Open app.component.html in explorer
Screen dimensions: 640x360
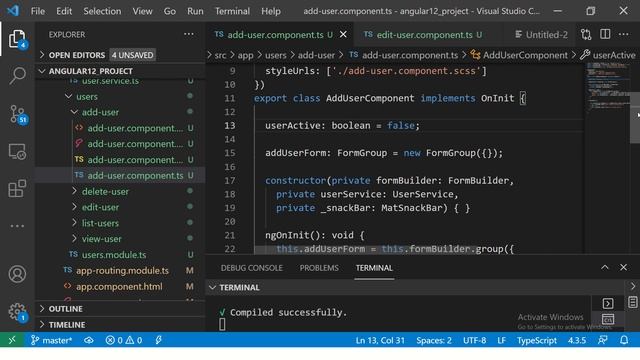coord(119,287)
